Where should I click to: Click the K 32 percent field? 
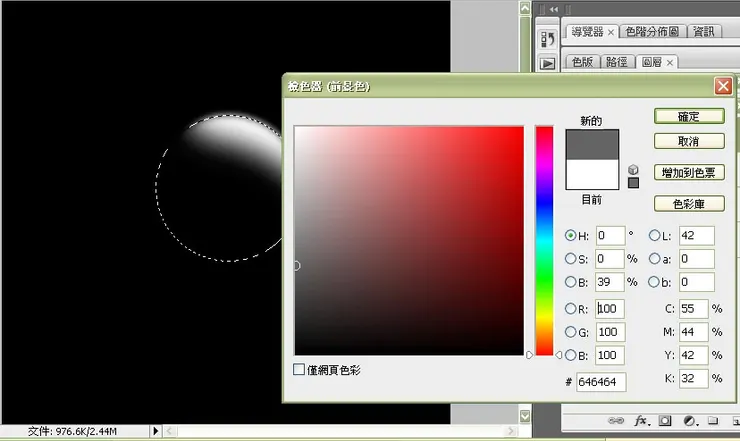point(694,378)
